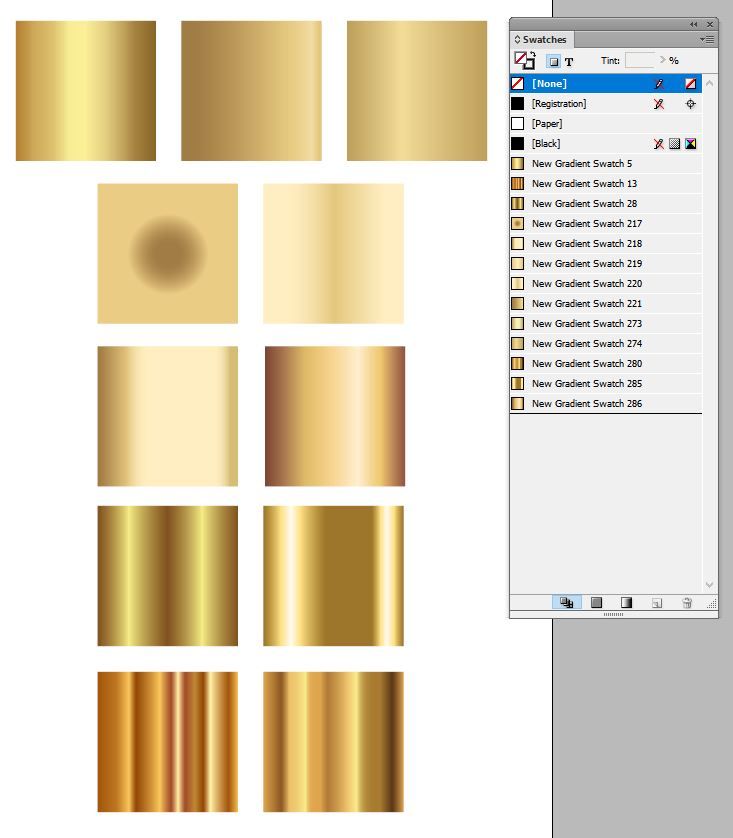Select New Gradient Swatch 273
The width and height of the screenshot is (733, 838).
coord(606,323)
